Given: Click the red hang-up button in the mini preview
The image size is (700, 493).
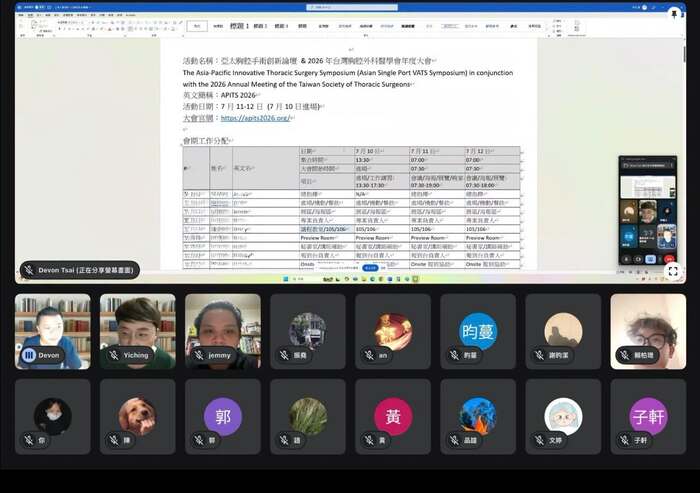Looking at the screenshot, I should tap(668, 259).
